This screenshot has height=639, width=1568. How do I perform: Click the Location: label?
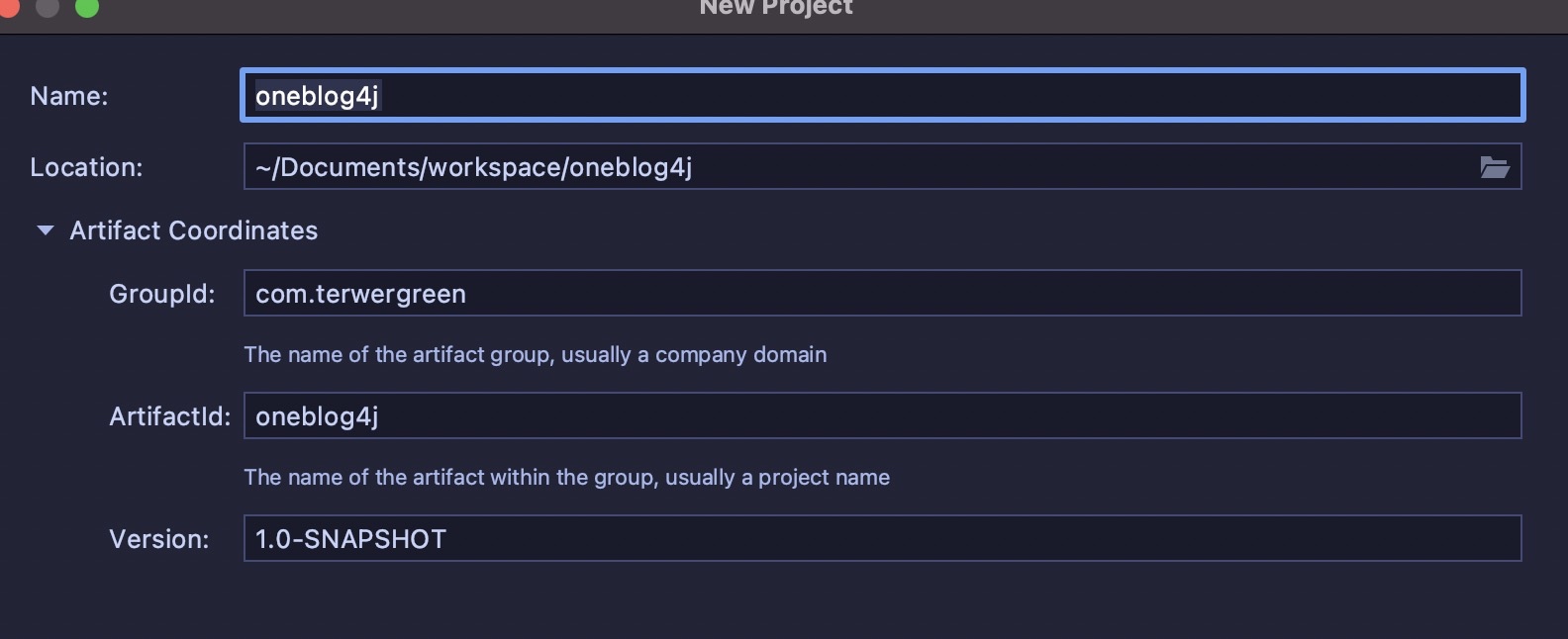click(86, 167)
